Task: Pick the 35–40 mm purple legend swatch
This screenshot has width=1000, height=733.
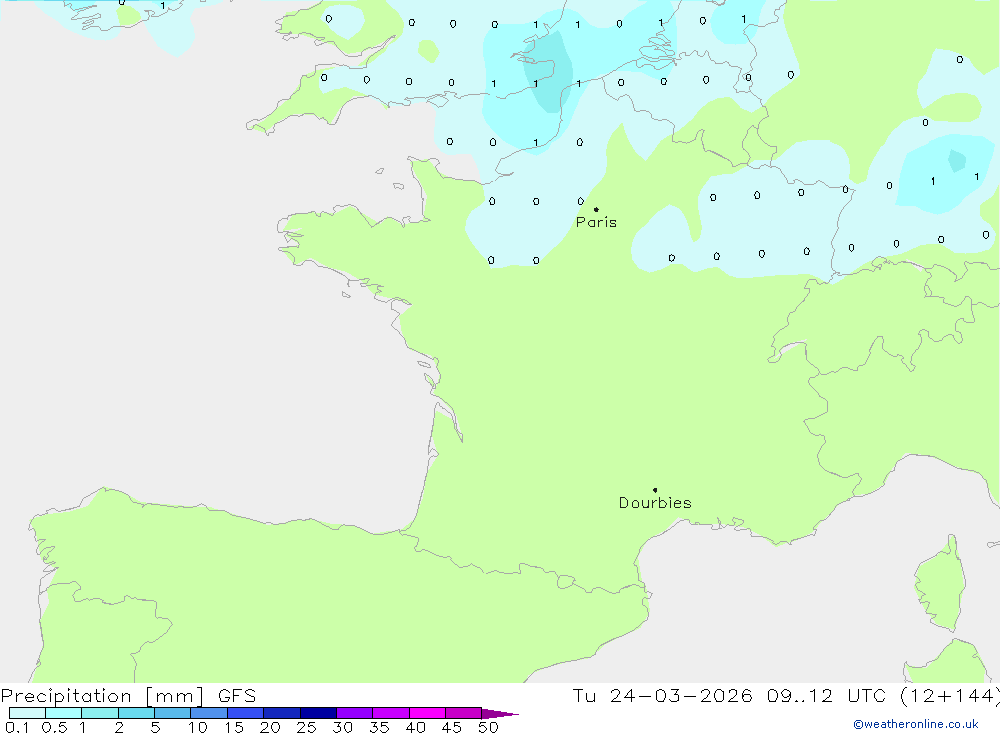Action: [390, 713]
